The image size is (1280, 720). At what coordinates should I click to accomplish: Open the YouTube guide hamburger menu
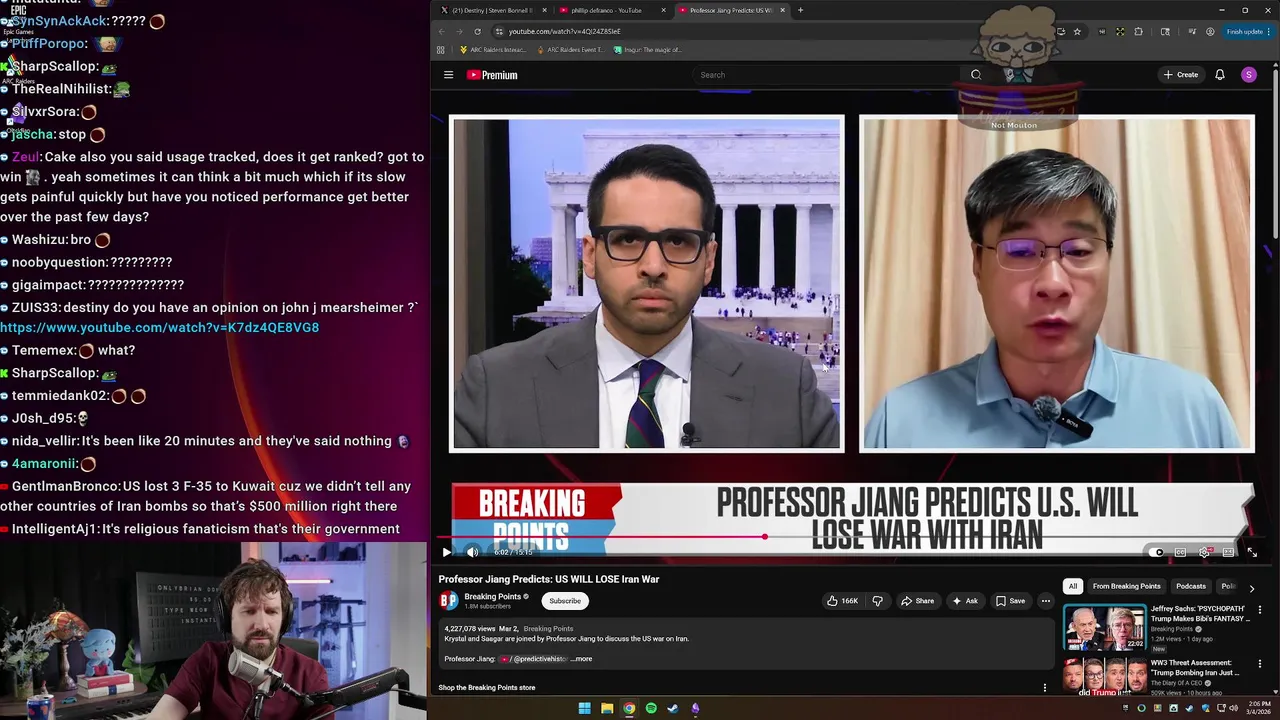448,75
